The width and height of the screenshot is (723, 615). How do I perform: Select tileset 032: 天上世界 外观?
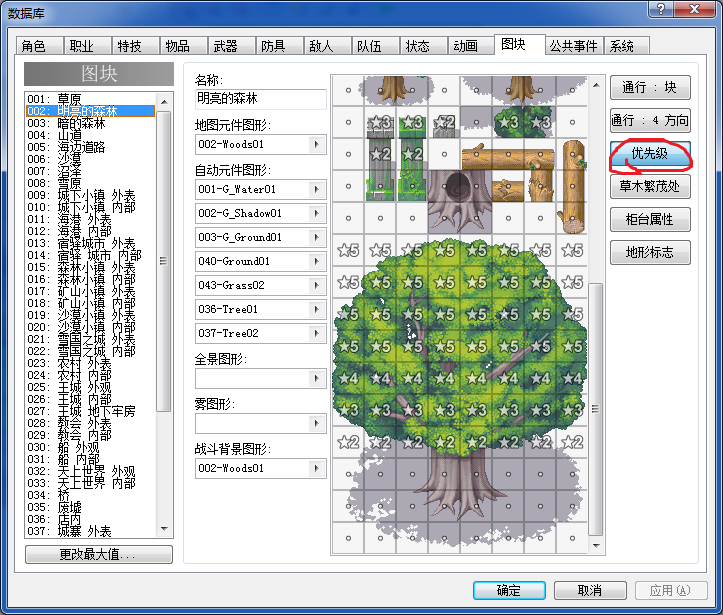(90, 471)
